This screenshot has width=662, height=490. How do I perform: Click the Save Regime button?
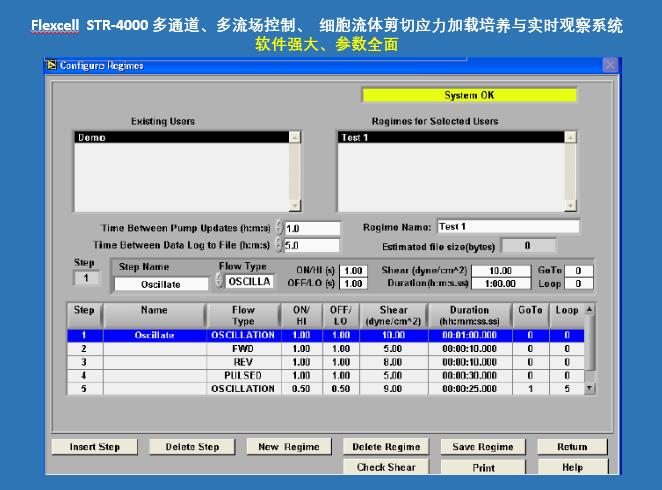click(483, 447)
